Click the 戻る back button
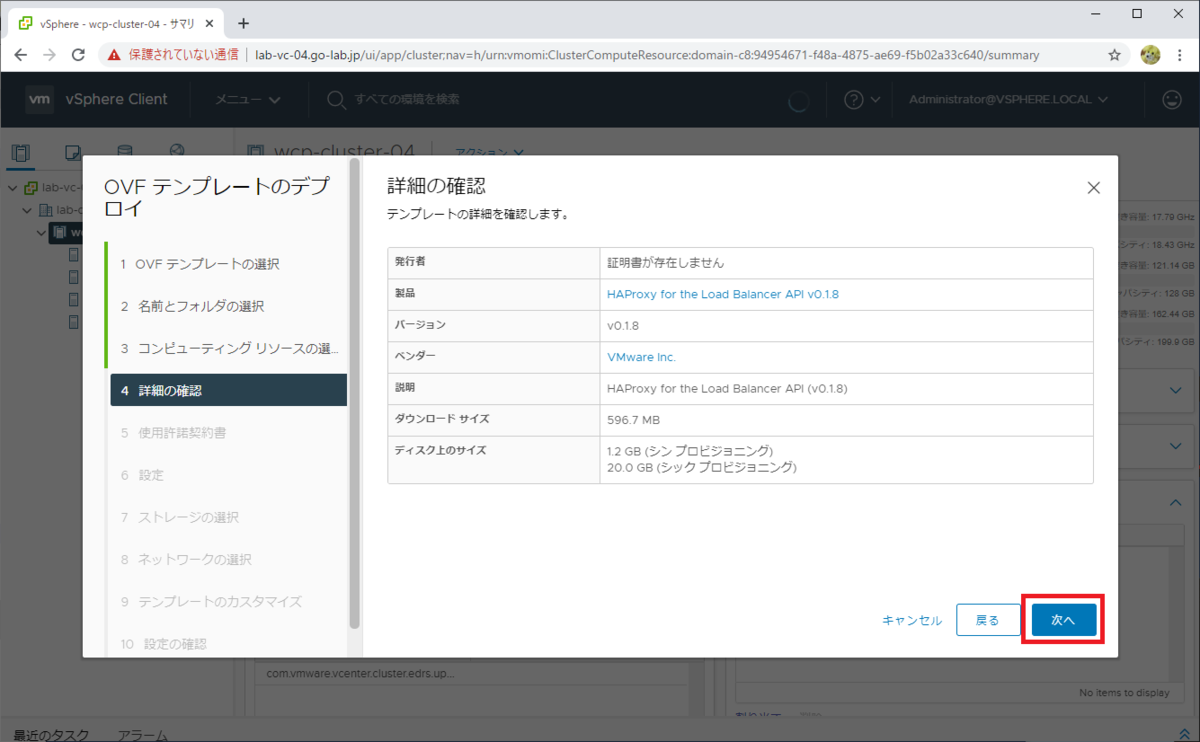The width and height of the screenshot is (1200, 742). (987, 620)
